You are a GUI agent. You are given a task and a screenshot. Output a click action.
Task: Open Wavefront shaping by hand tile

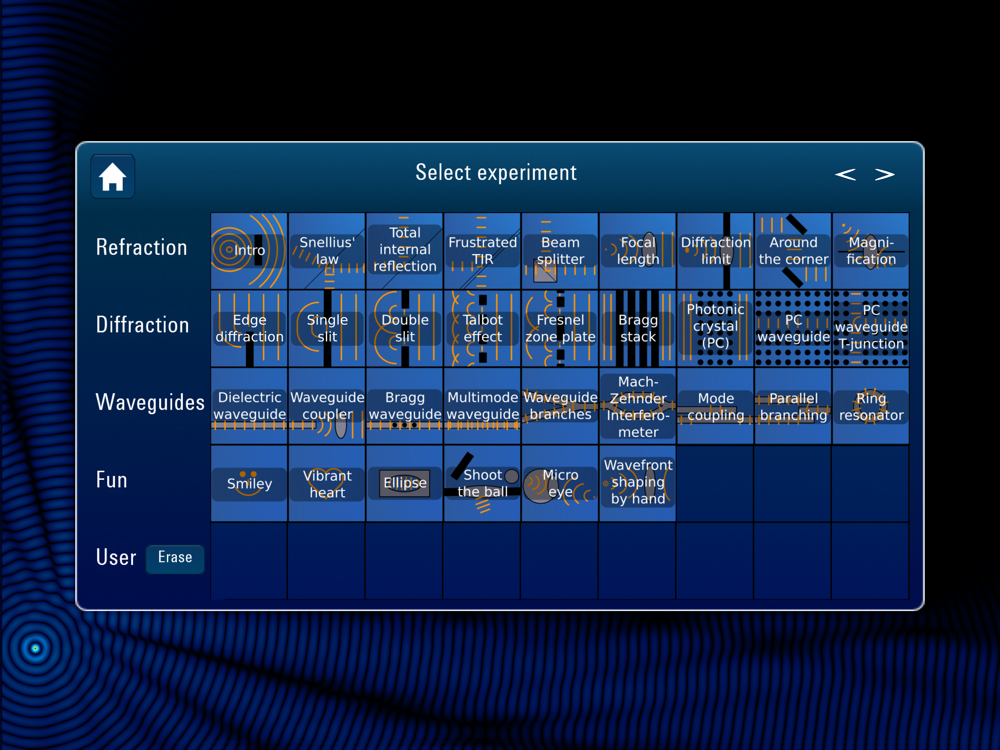click(638, 483)
